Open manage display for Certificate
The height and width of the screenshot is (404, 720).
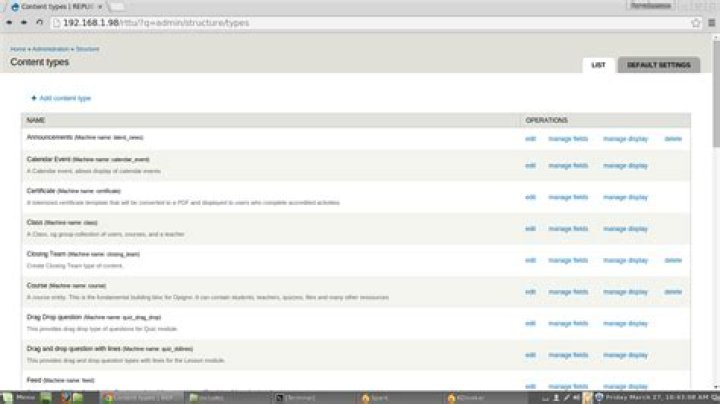point(625,197)
